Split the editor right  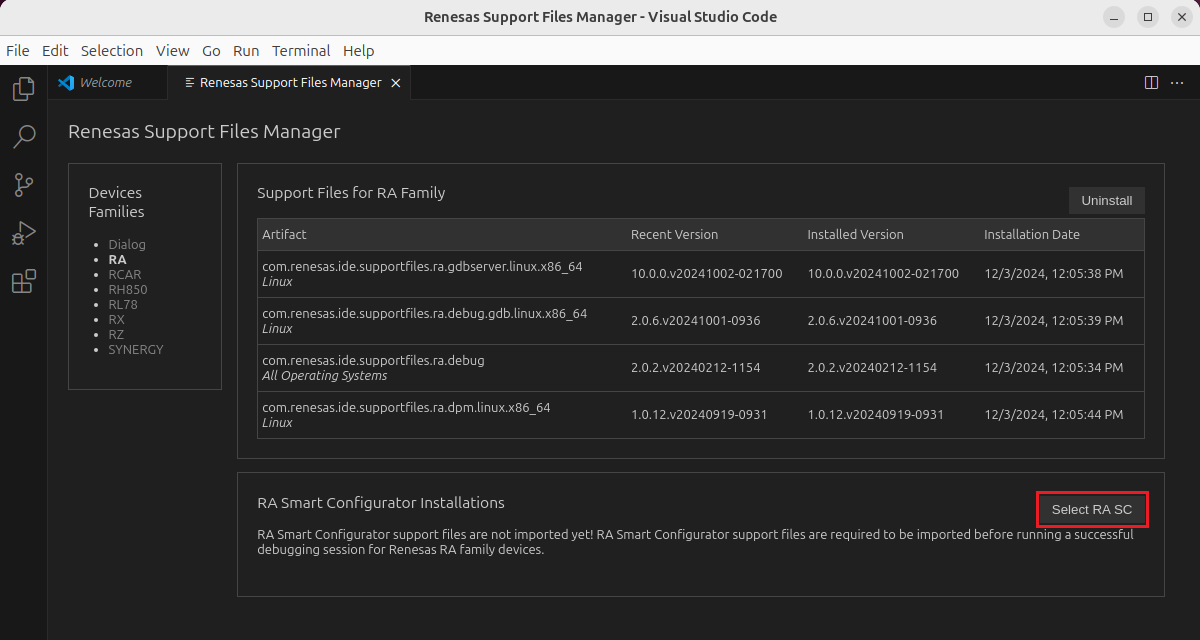coord(1151,83)
